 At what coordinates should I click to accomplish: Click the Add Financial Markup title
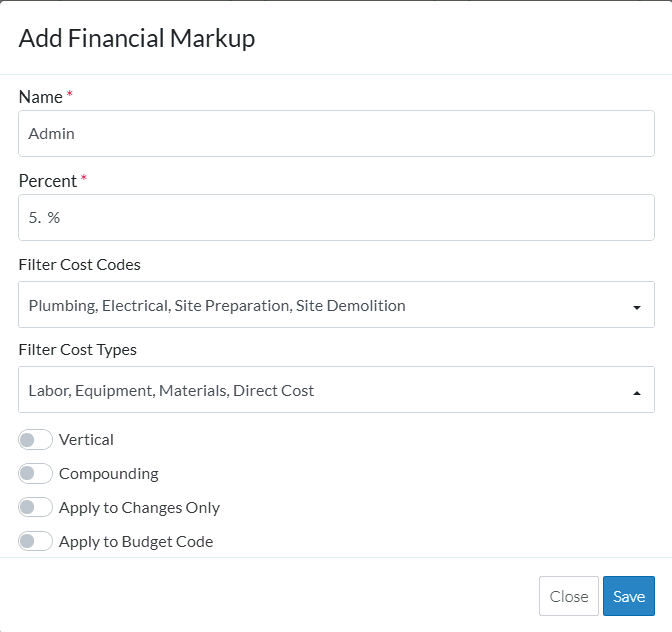point(137,39)
